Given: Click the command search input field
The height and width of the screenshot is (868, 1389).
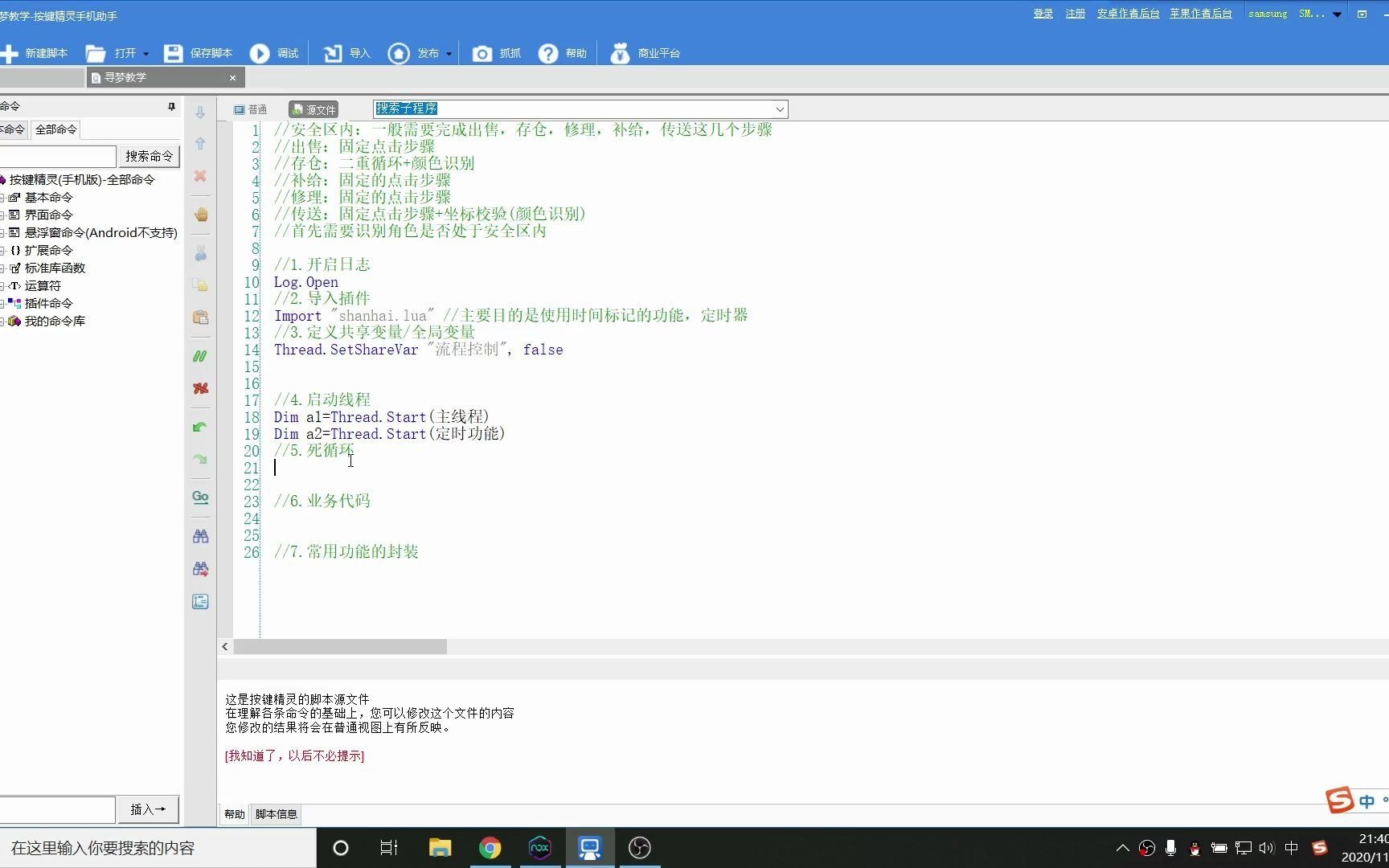Looking at the screenshot, I should click(56, 156).
